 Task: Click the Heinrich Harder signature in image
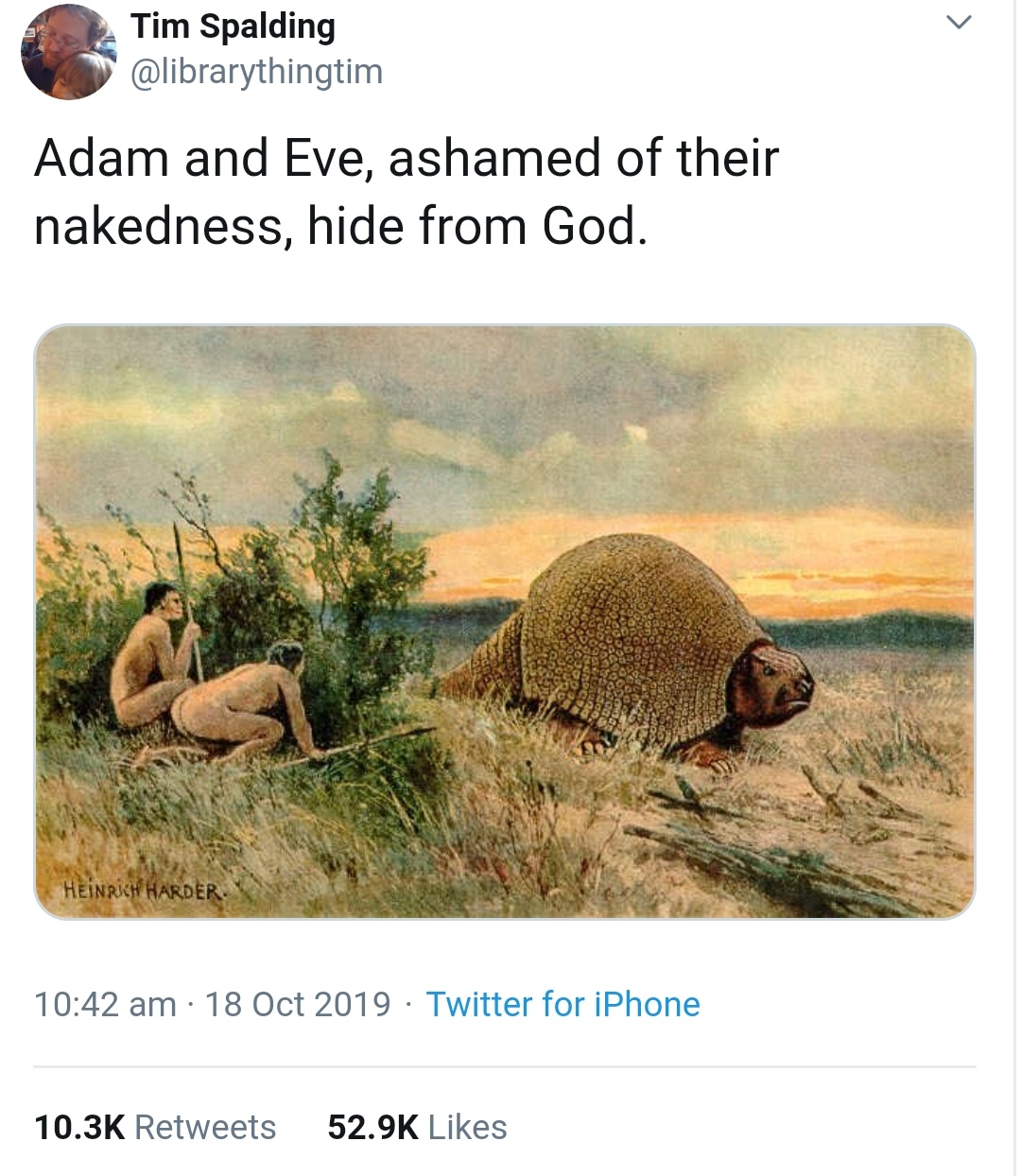(144, 891)
